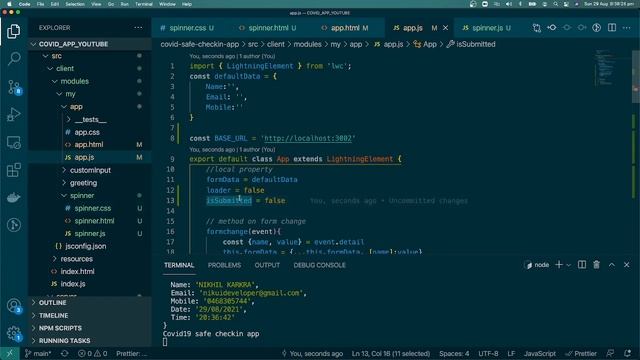Split the terminal panel
Viewport: 640px width, 360px height.
point(582,265)
